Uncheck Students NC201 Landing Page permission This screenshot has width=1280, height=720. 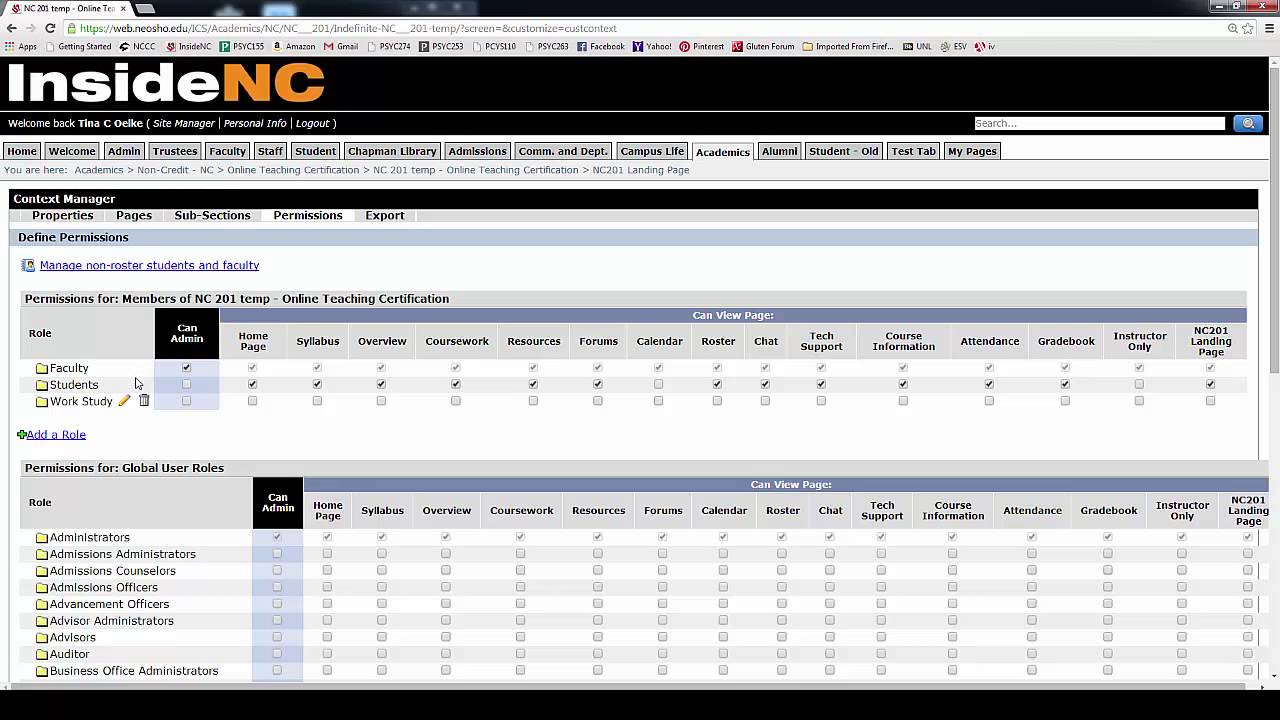tap(1210, 384)
